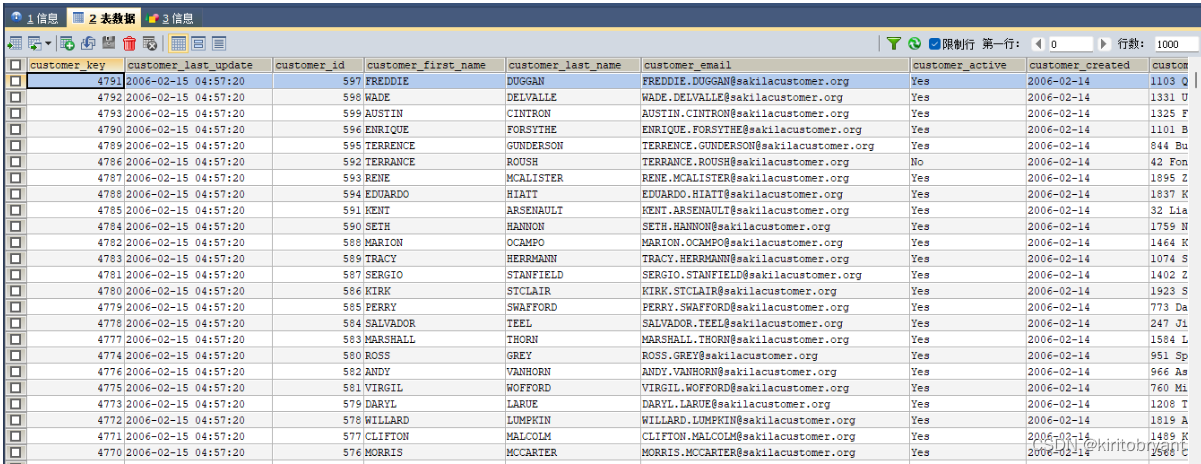Check the row checkbox for customer_key 4774
Screen dimensions: 1201x464
pyautogui.click(x=15, y=355)
